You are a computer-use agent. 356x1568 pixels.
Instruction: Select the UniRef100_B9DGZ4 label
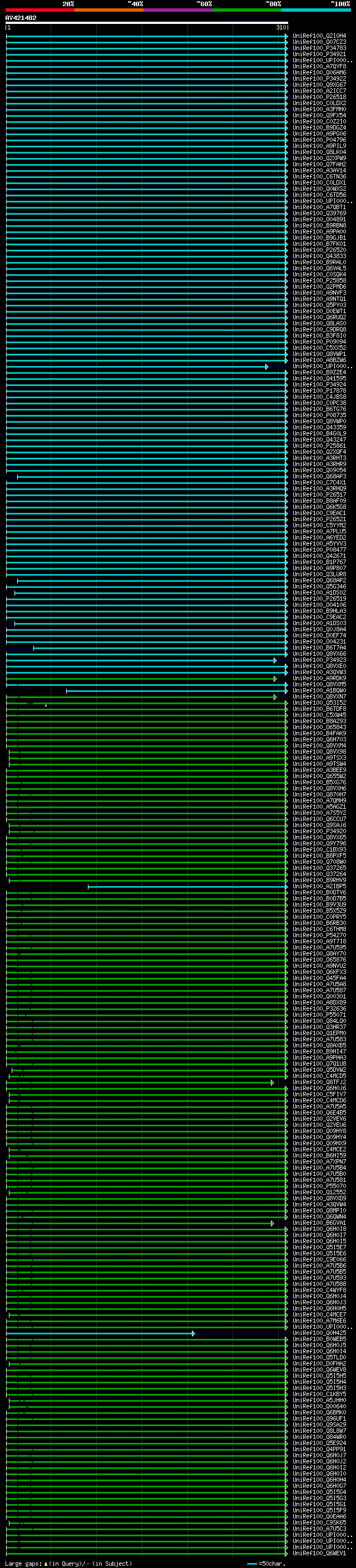coord(319,128)
